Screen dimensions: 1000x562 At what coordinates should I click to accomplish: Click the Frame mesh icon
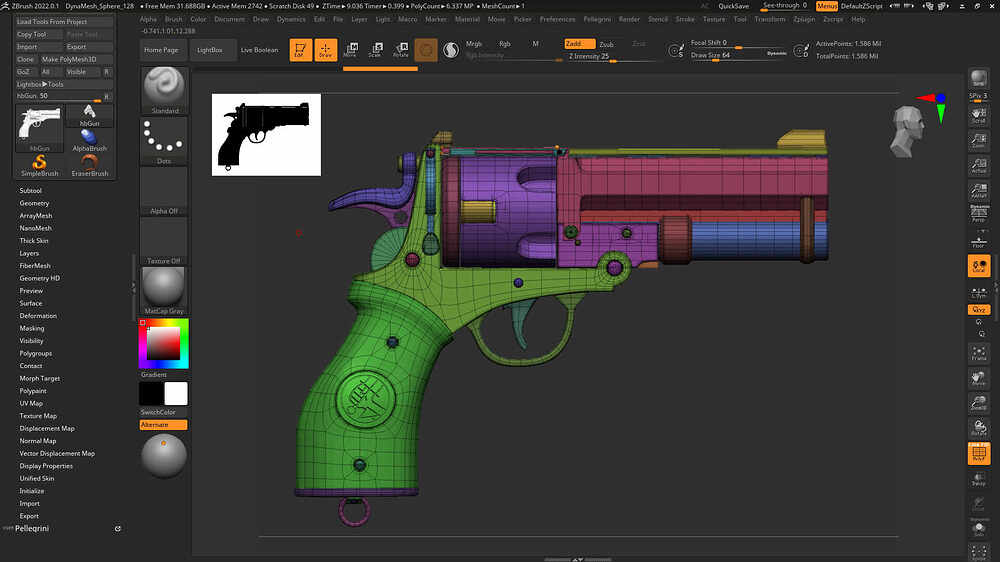click(978, 353)
